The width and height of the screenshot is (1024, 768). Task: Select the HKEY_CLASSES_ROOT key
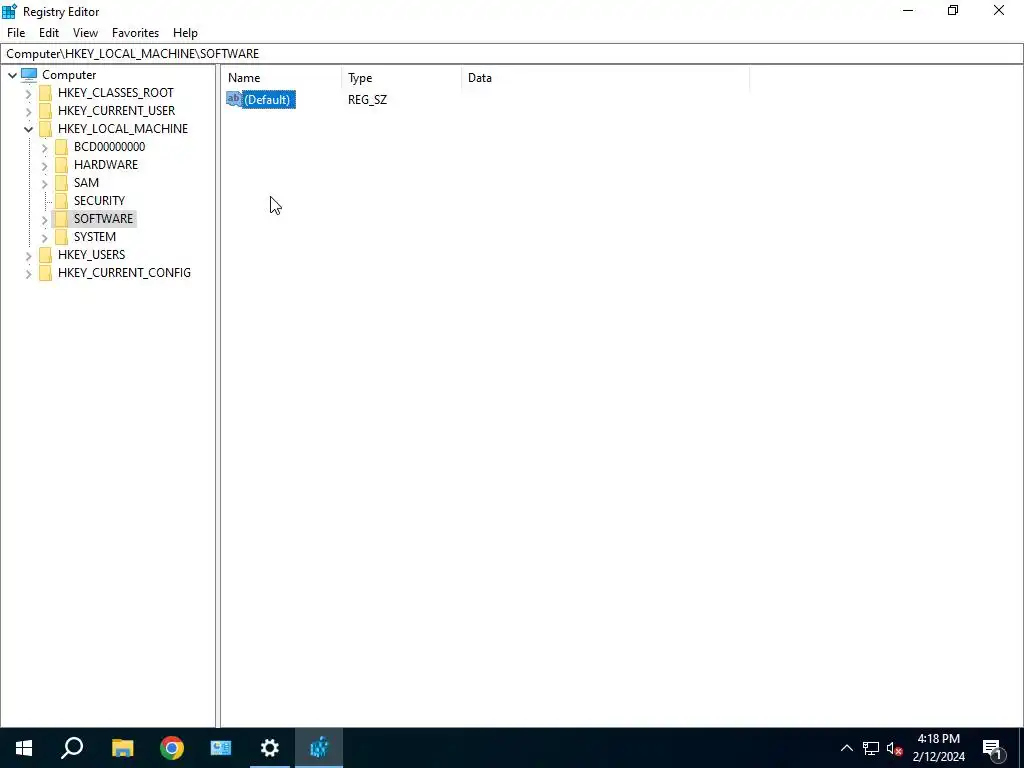[116, 93]
